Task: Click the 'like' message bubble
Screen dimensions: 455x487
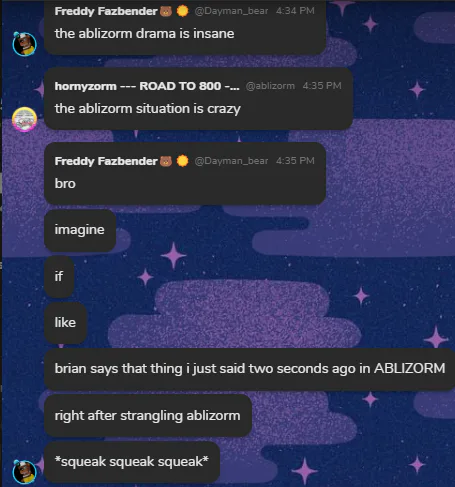Action: click(65, 323)
